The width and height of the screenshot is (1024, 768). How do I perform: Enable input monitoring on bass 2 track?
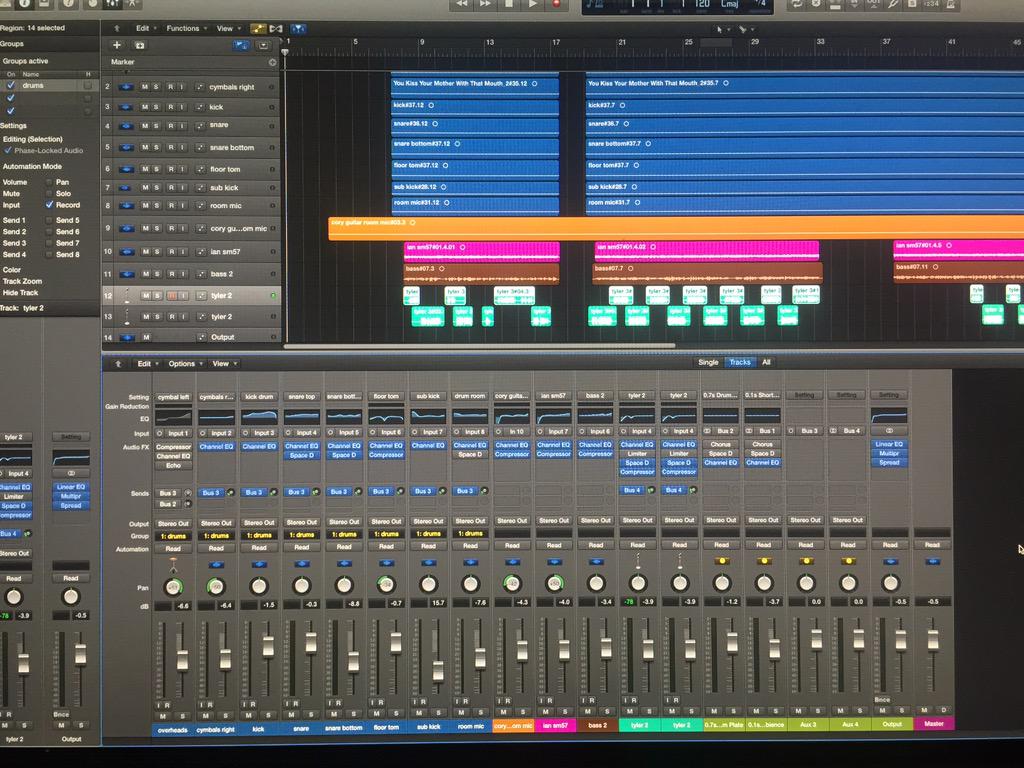tap(182, 274)
